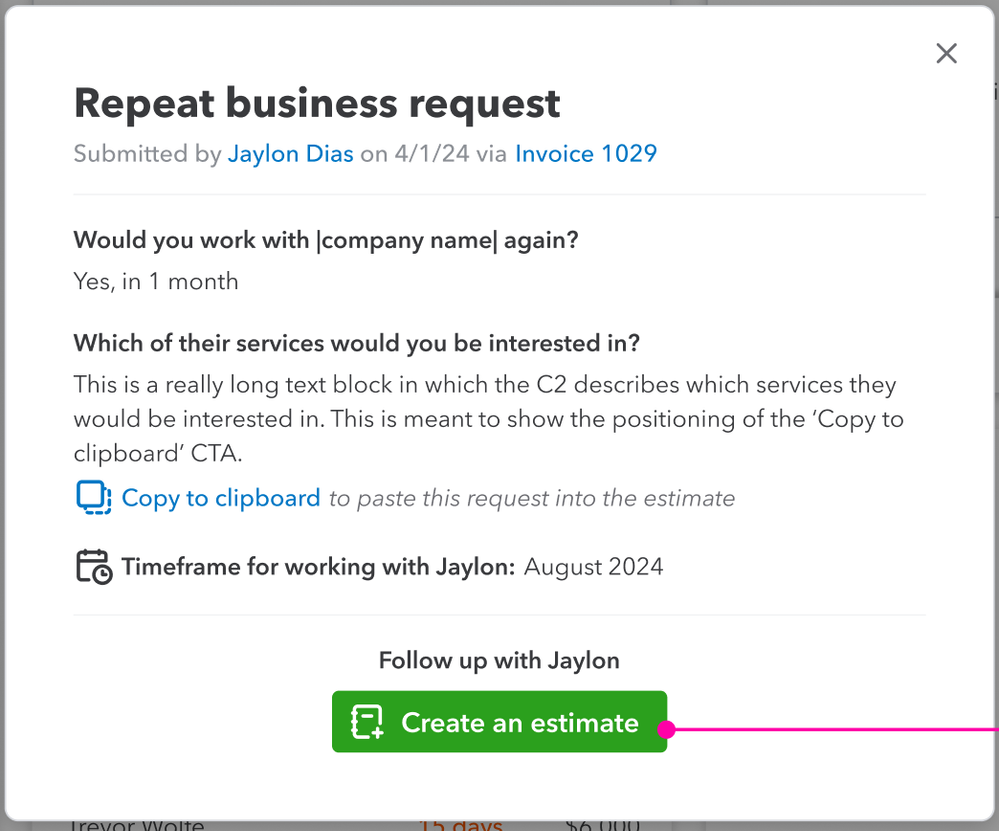Click the 'Which of their services' question
Image resolution: width=999 pixels, height=831 pixels.
coord(356,343)
